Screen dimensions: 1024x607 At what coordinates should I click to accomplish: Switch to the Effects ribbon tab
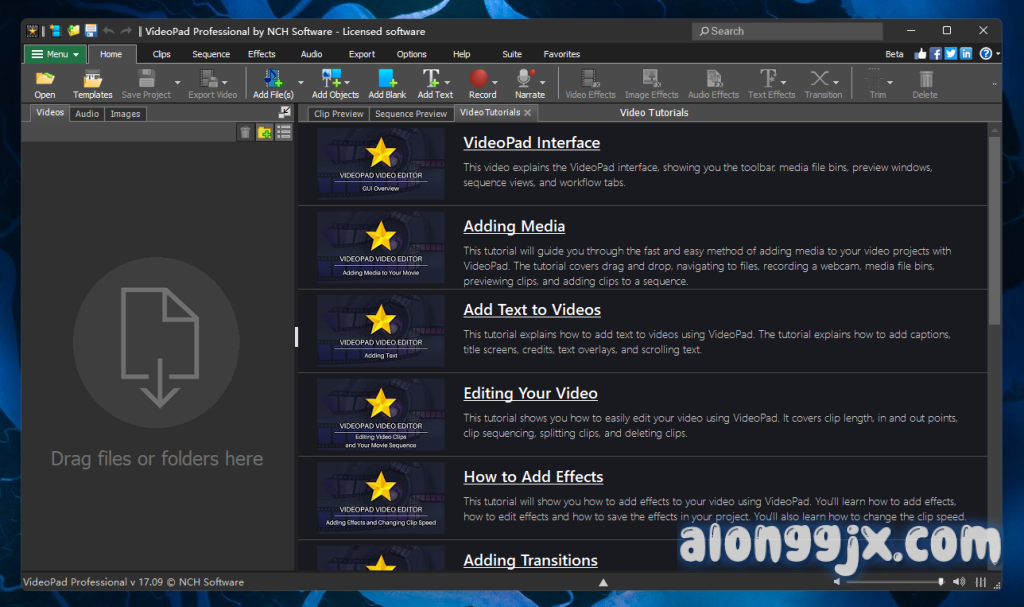(x=262, y=54)
